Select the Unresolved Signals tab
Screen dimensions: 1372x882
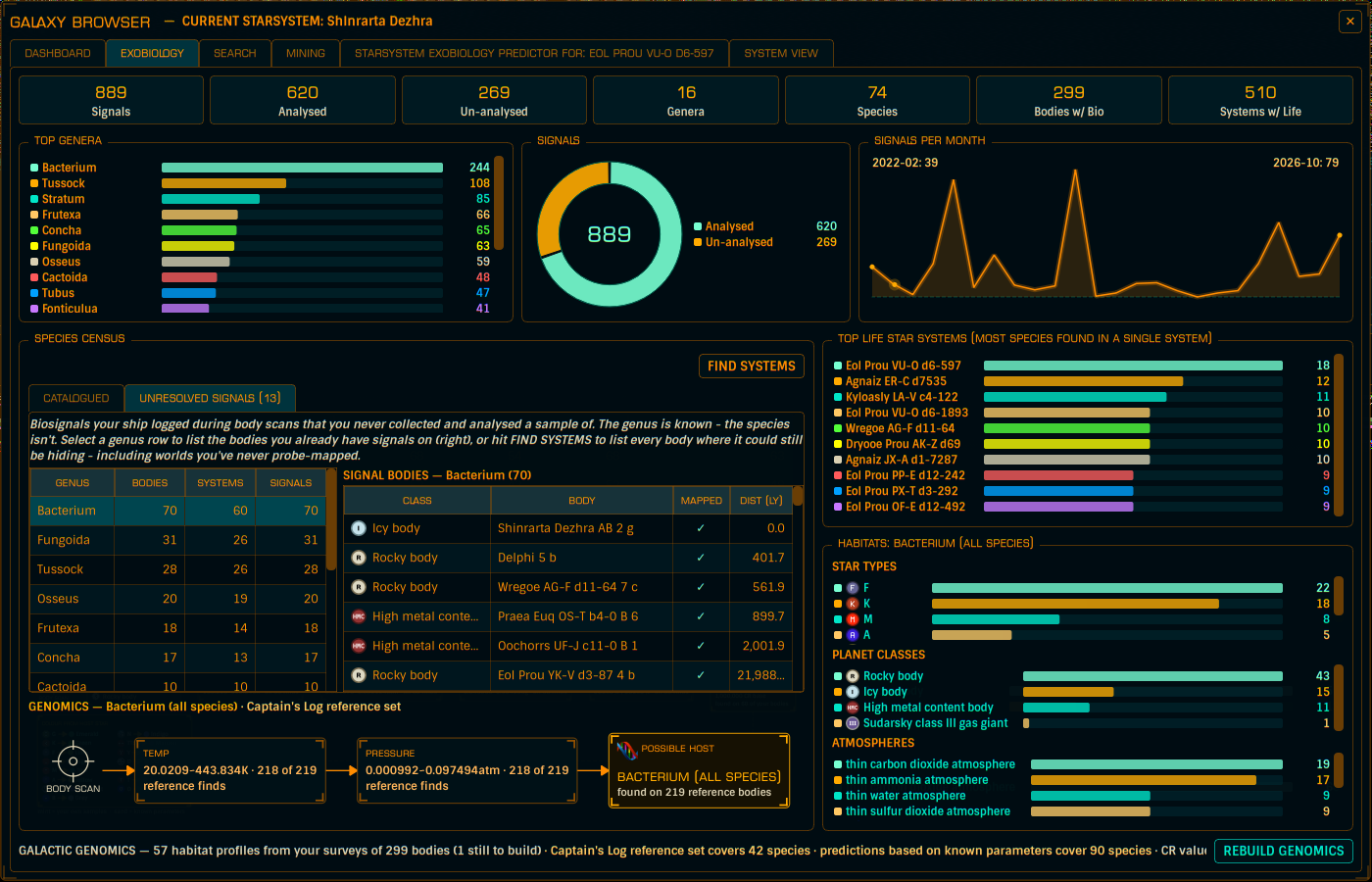click(x=210, y=398)
